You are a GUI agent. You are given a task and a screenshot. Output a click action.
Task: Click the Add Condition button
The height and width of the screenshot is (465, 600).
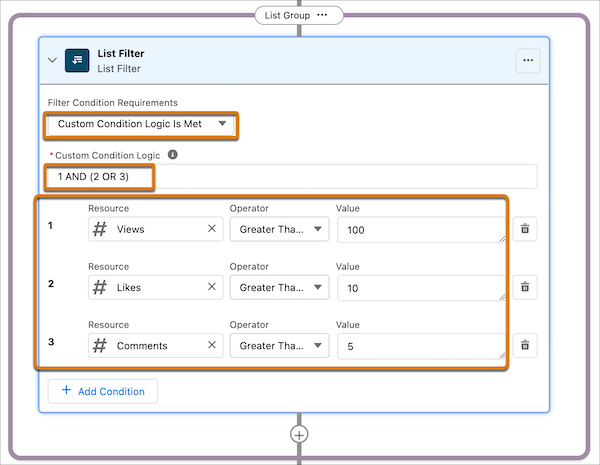103,391
